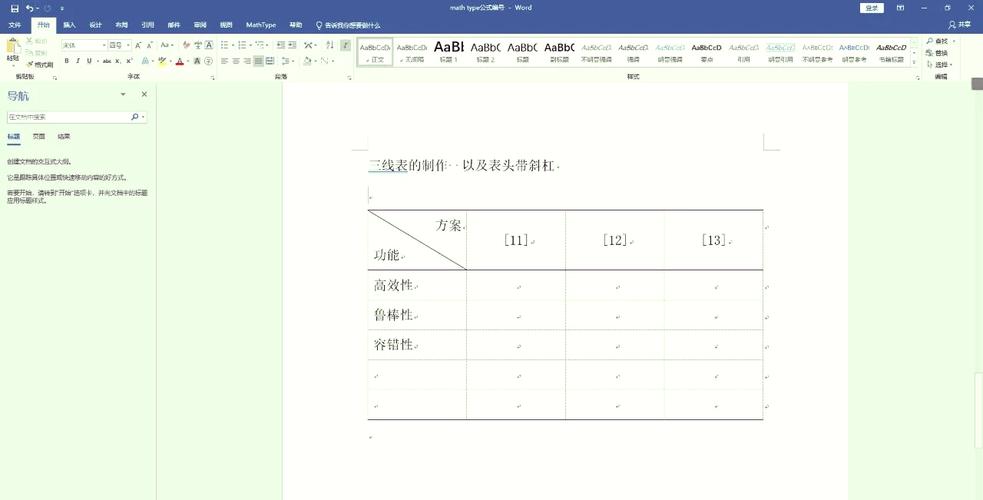Click the subscript icon
The width and height of the screenshot is (983, 500).
click(118, 61)
